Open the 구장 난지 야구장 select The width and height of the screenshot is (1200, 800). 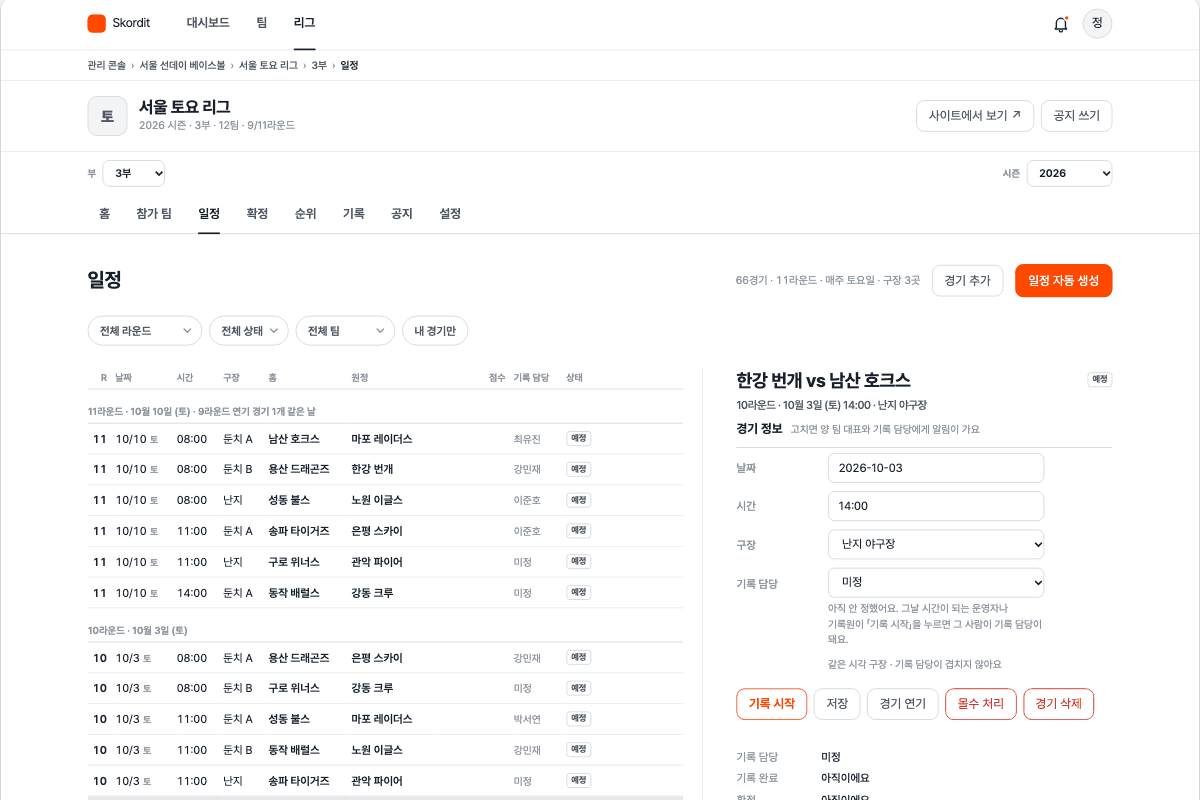click(936, 544)
